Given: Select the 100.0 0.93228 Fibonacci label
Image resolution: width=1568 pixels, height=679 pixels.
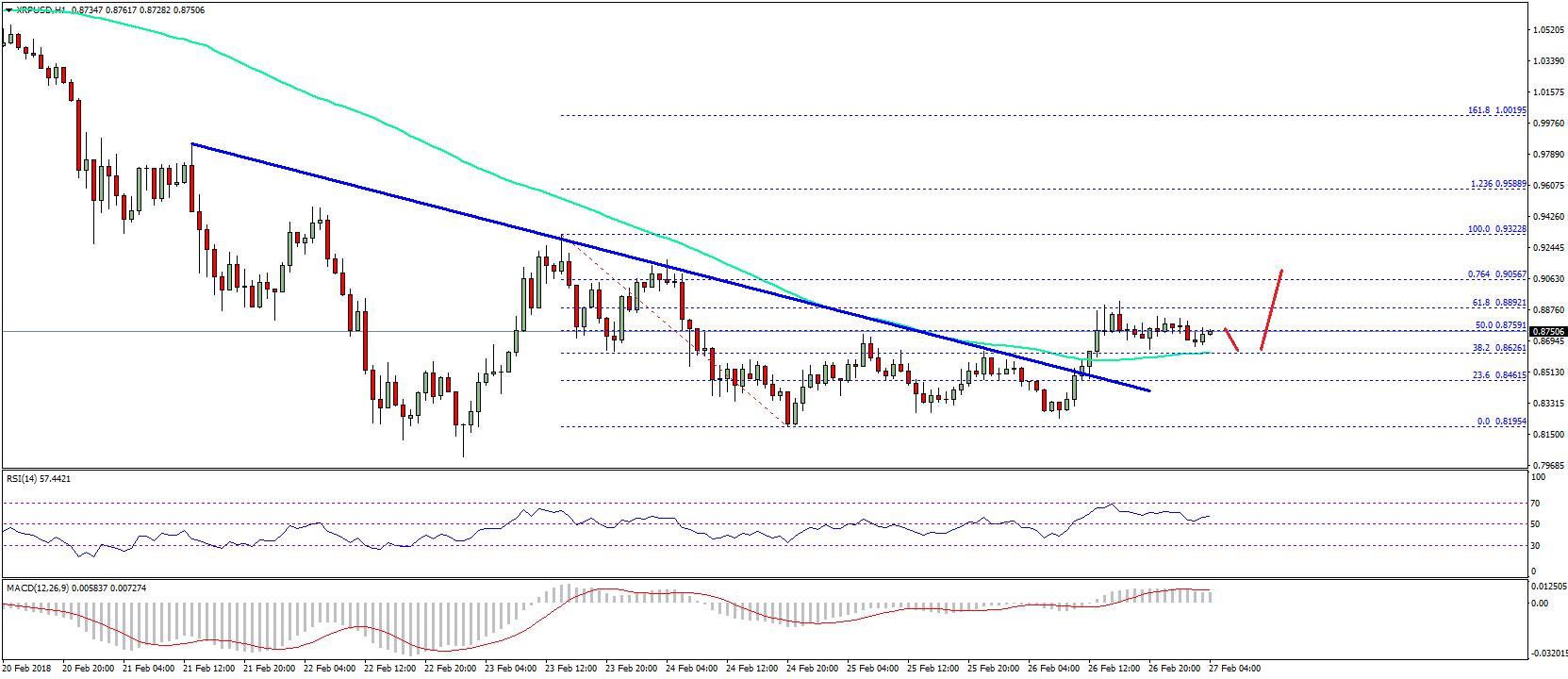Looking at the screenshot, I should coord(1497,229).
